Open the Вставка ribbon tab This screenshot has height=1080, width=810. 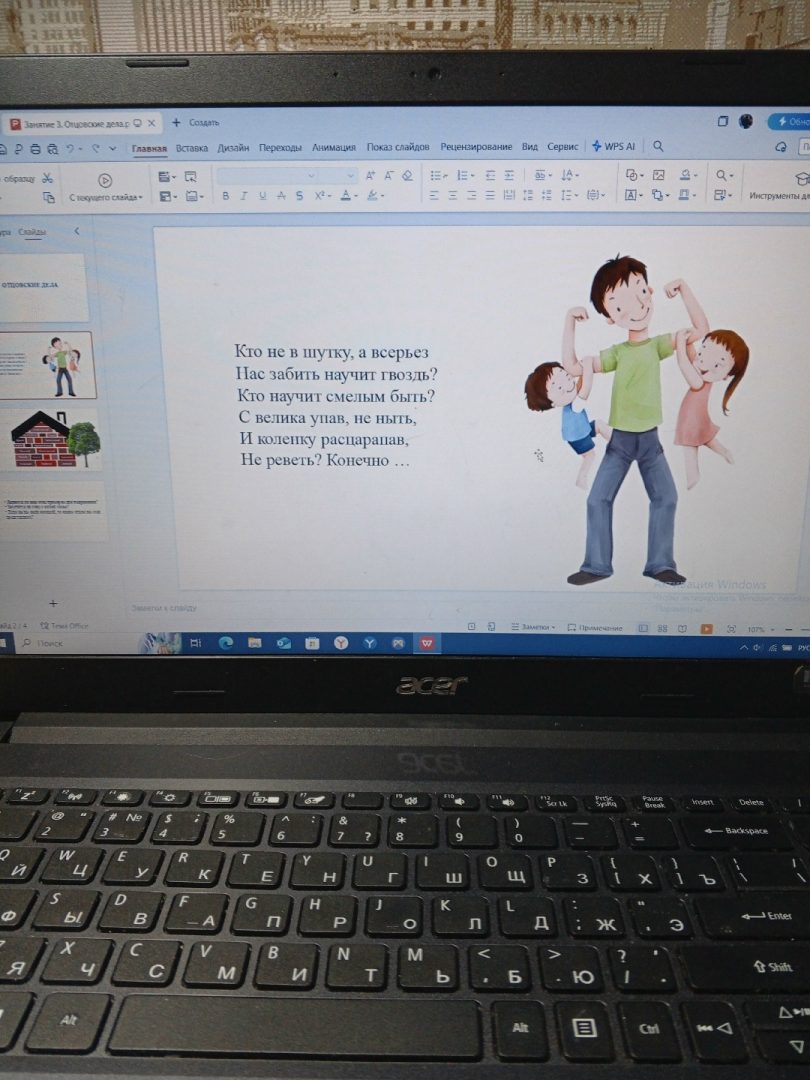[192, 147]
